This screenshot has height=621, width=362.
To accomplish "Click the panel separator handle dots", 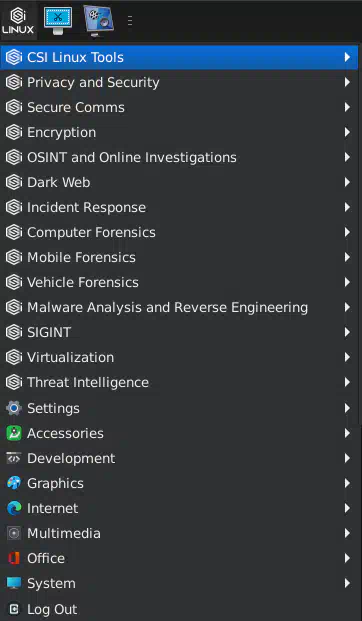I will point(130,21).
